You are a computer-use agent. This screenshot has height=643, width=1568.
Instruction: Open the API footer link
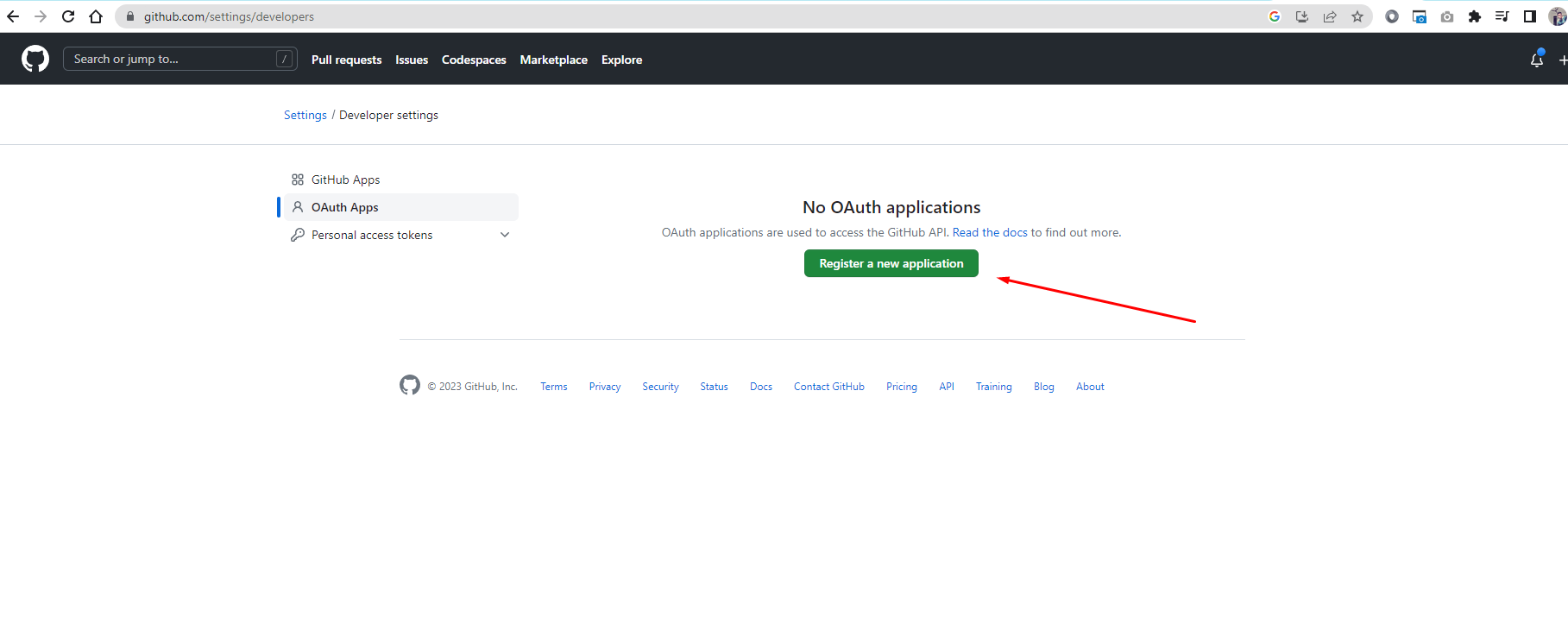[947, 387]
